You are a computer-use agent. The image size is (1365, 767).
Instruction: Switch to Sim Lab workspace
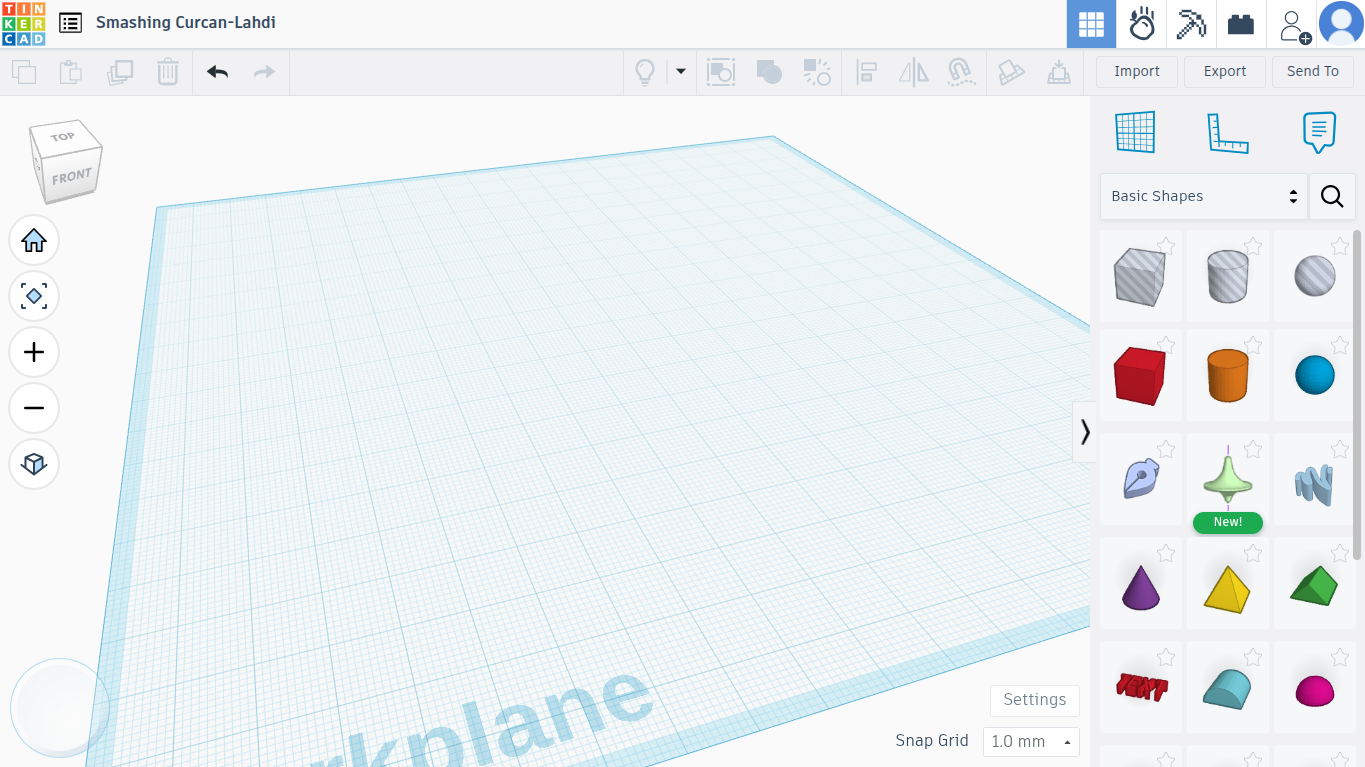click(1141, 24)
